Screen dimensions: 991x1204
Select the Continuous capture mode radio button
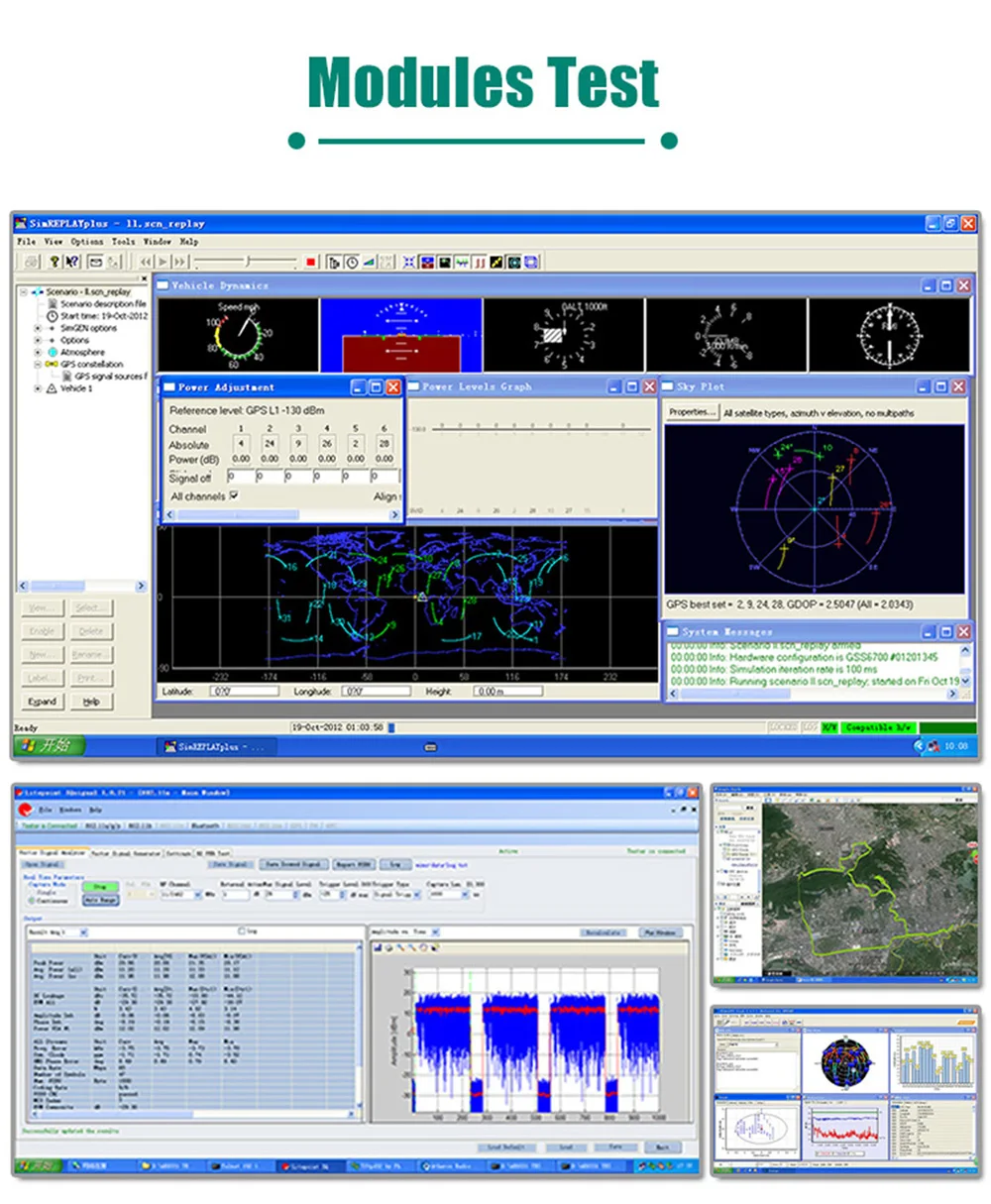[x=33, y=901]
